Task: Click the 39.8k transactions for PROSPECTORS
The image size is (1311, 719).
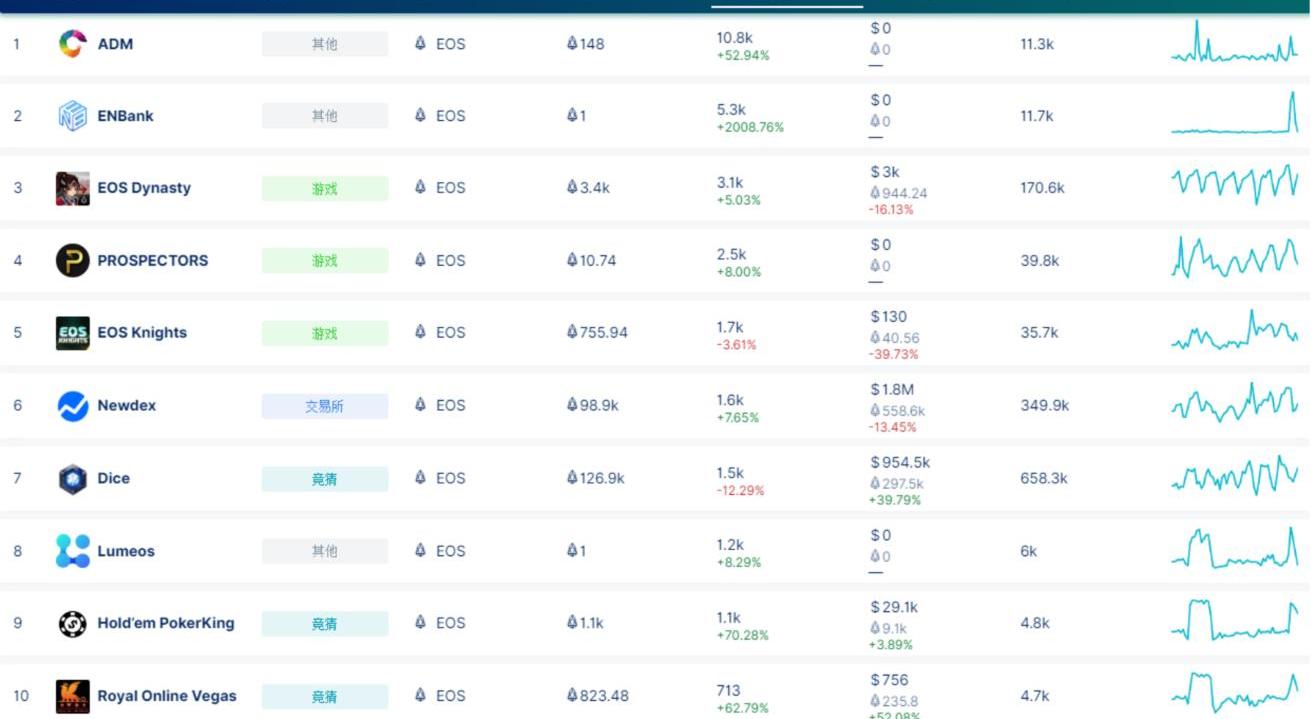Action: tap(1040, 260)
